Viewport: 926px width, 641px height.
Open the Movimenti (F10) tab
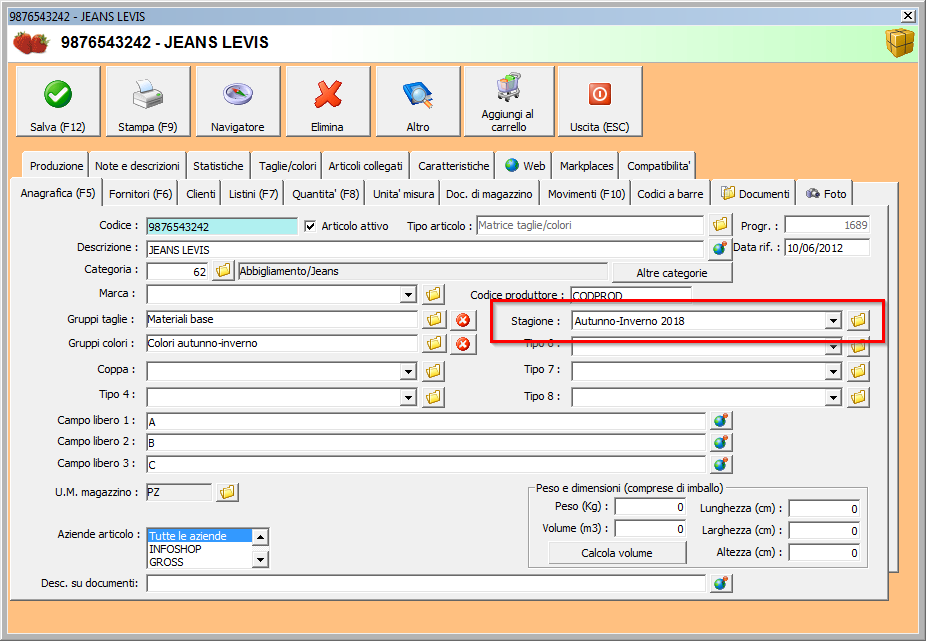[586, 194]
